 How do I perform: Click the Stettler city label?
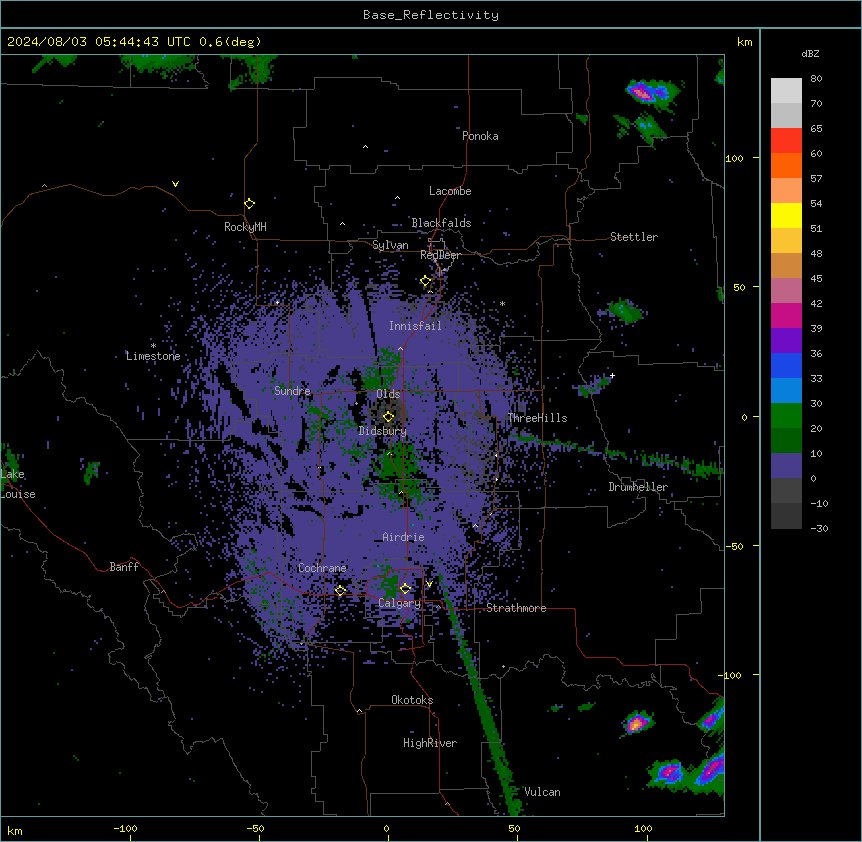634,237
